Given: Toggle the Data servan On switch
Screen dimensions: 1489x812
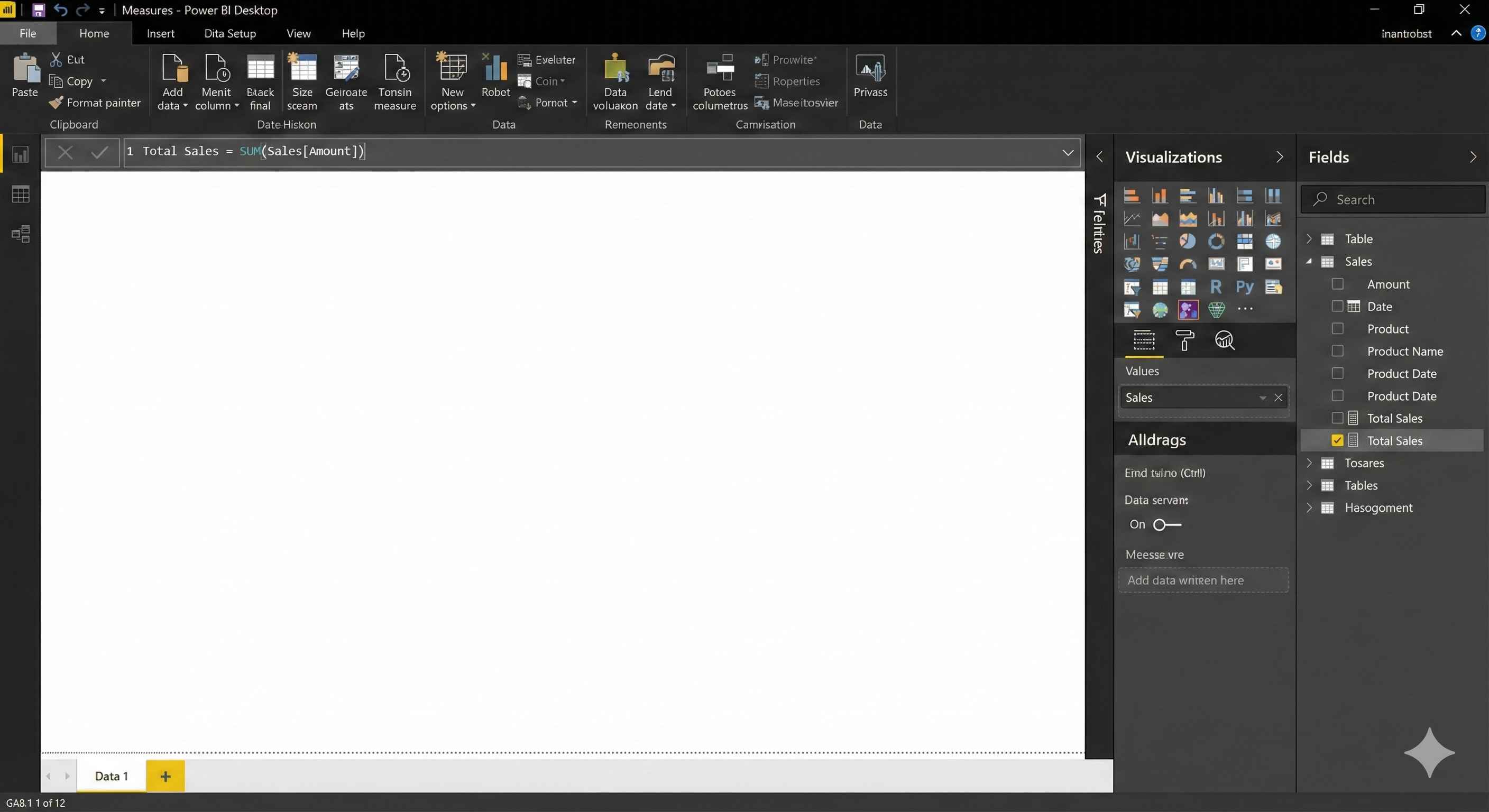Looking at the screenshot, I should (x=1166, y=524).
